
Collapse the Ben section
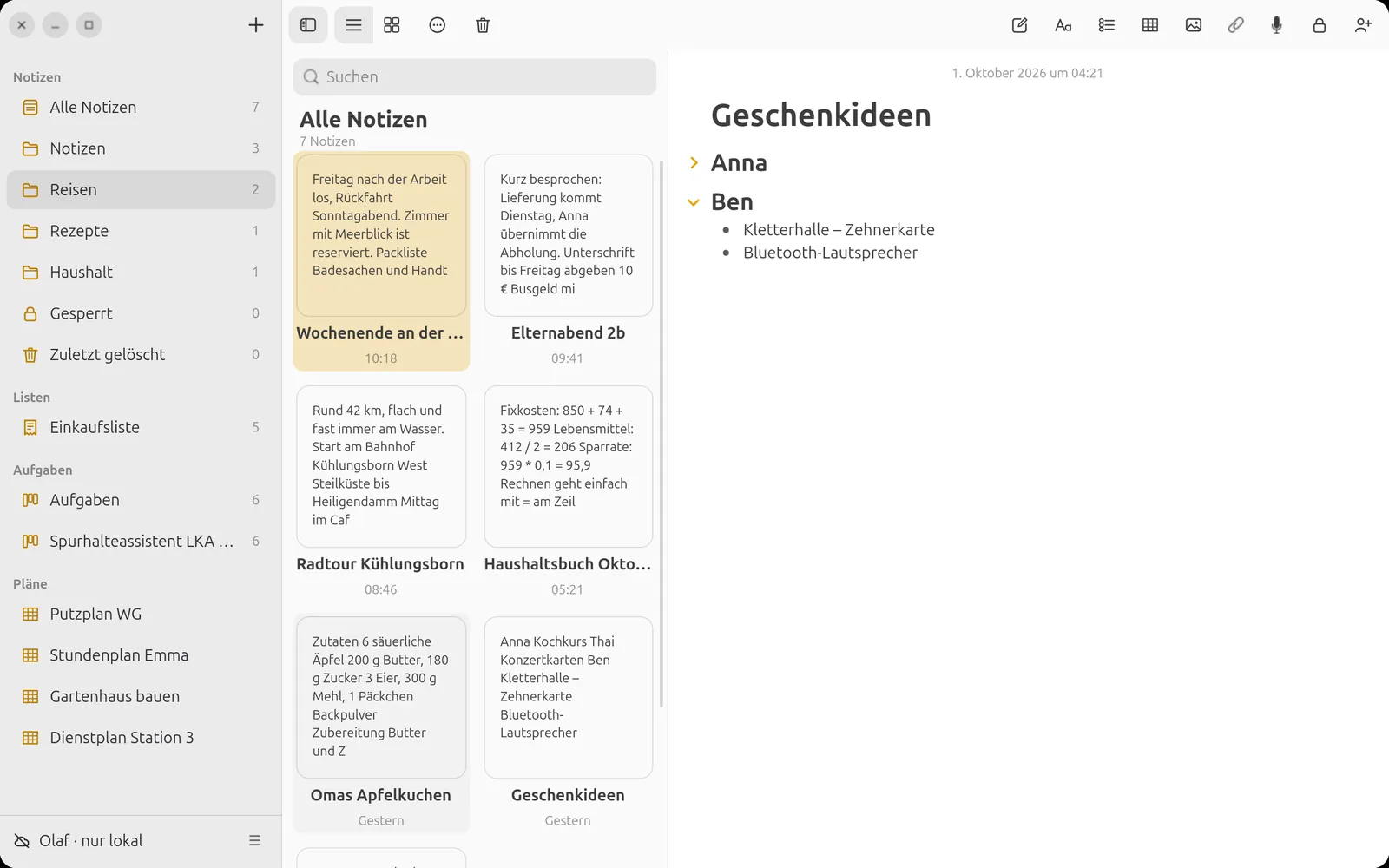[x=694, y=202]
